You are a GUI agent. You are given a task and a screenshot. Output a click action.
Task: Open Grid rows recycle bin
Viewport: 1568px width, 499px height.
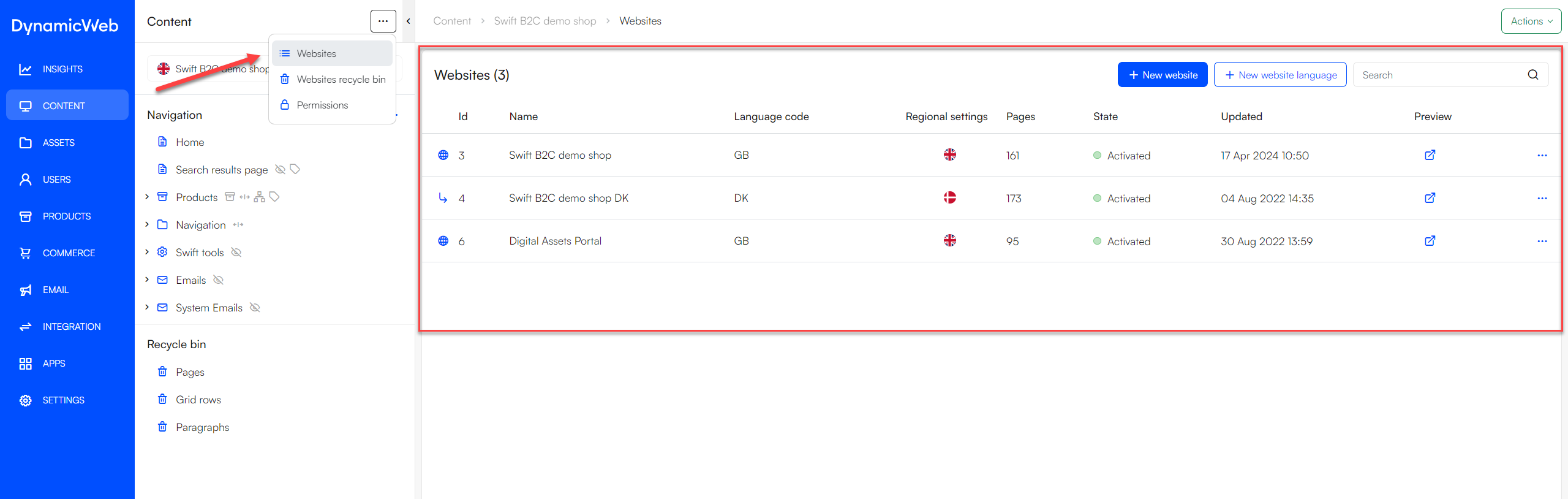pos(198,400)
